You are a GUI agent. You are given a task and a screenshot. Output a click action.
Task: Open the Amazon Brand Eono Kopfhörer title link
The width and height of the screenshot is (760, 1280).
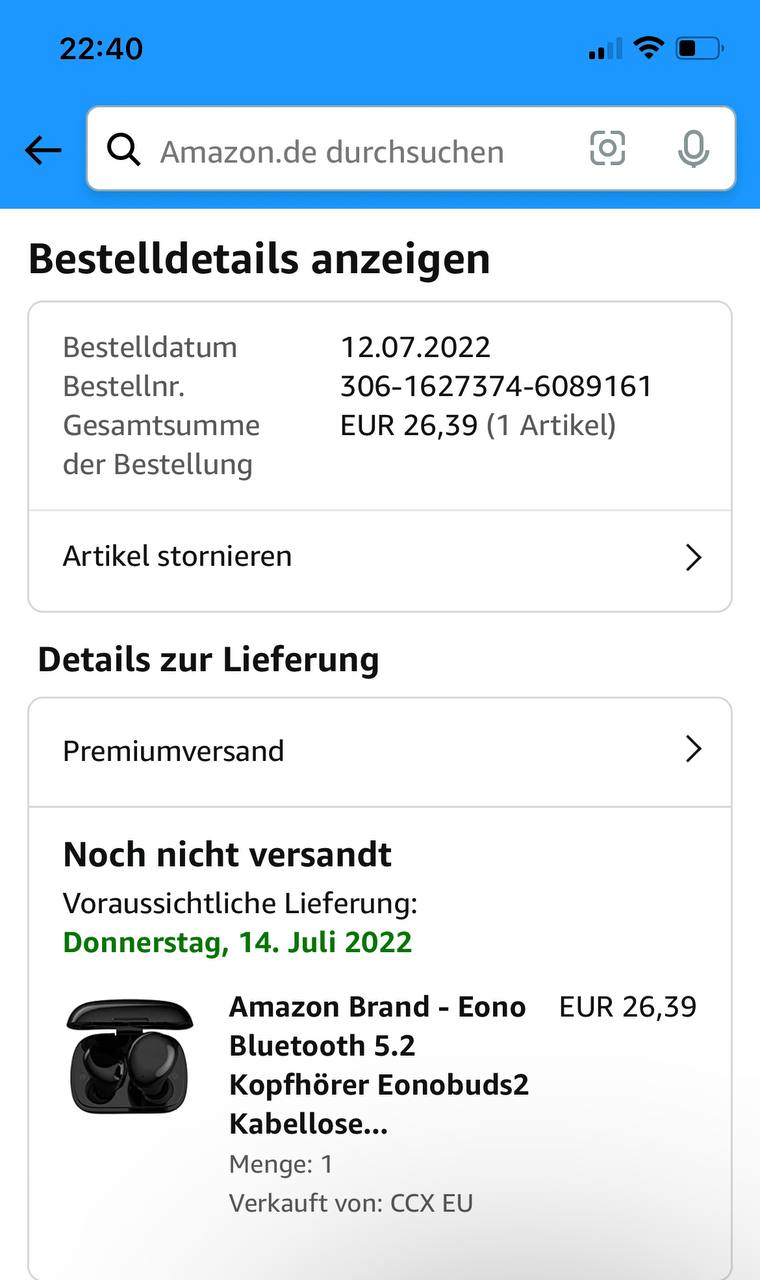pyautogui.click(x=378, y=1065)
